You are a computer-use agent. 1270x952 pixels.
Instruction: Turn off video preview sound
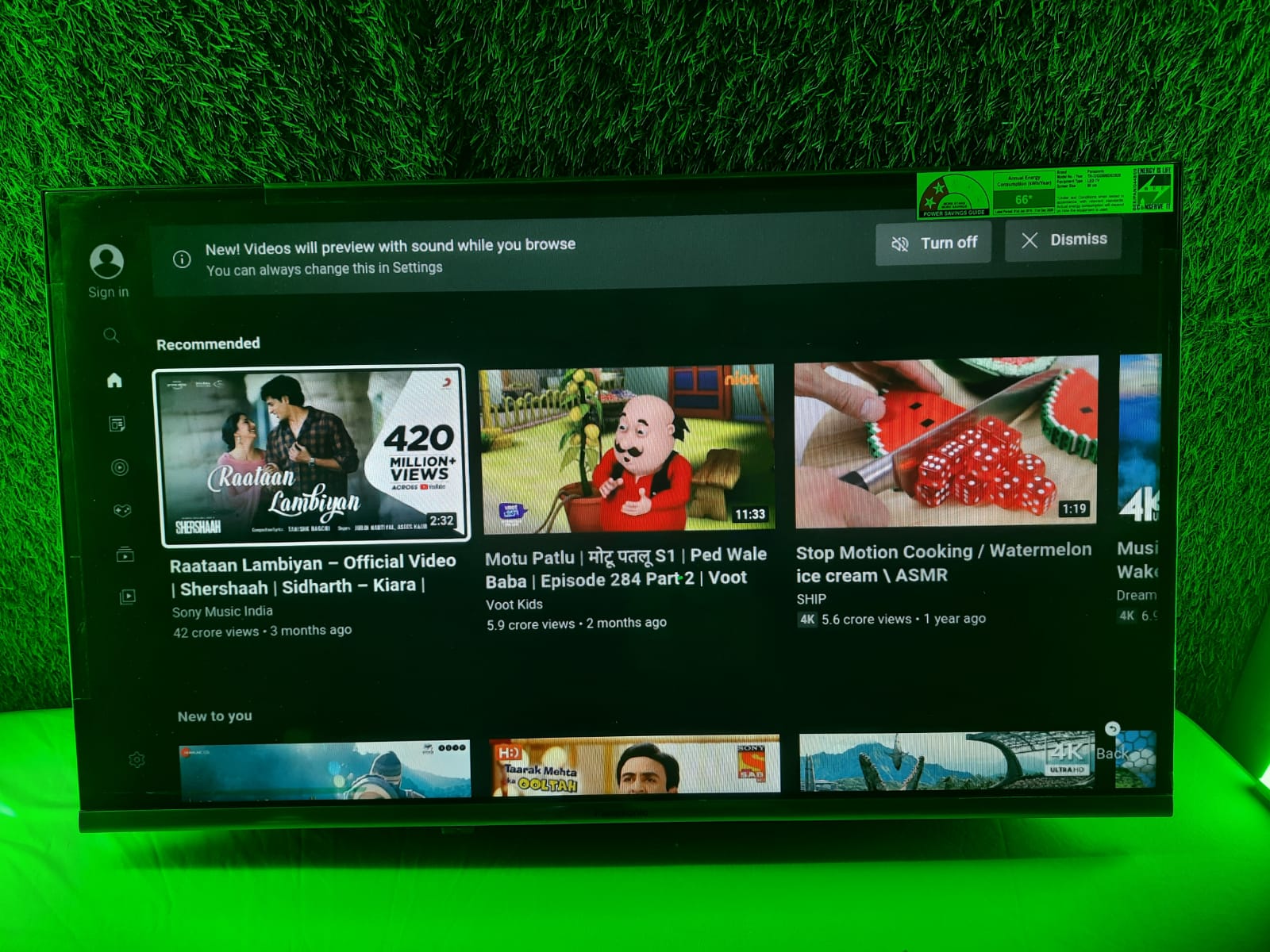click(933, 243)
